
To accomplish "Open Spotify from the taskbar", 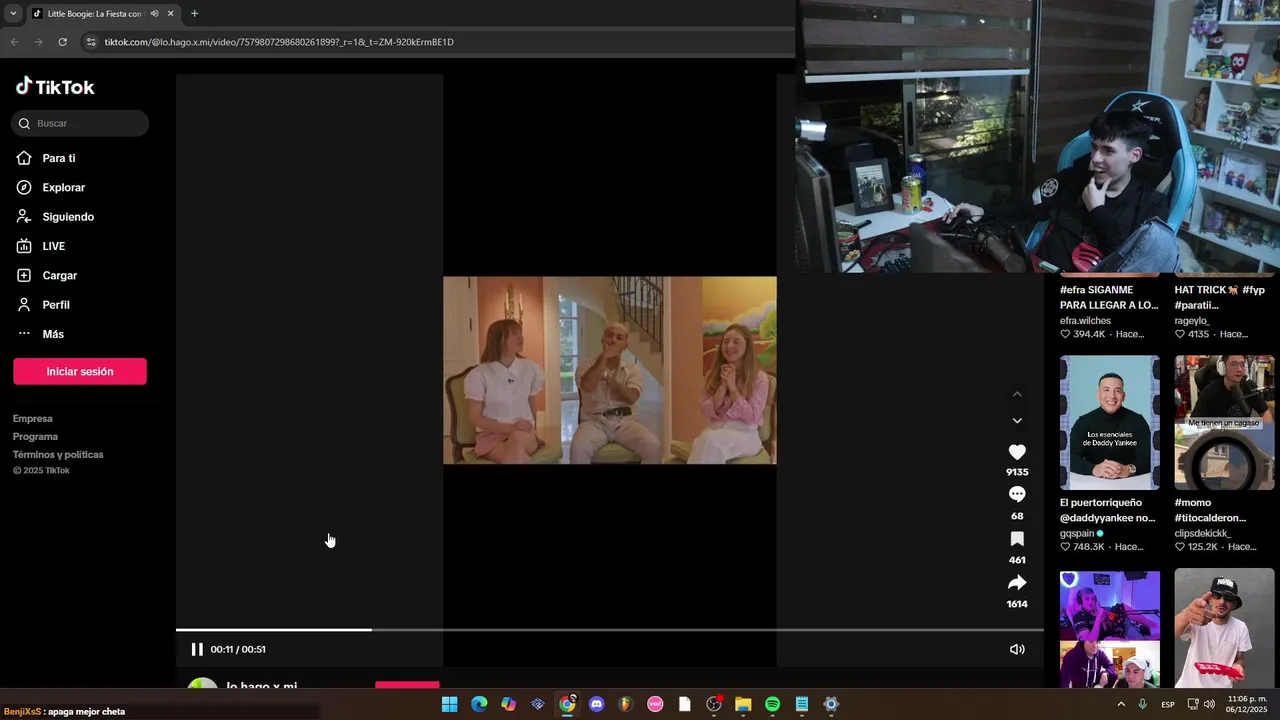I will coord(772,704).
